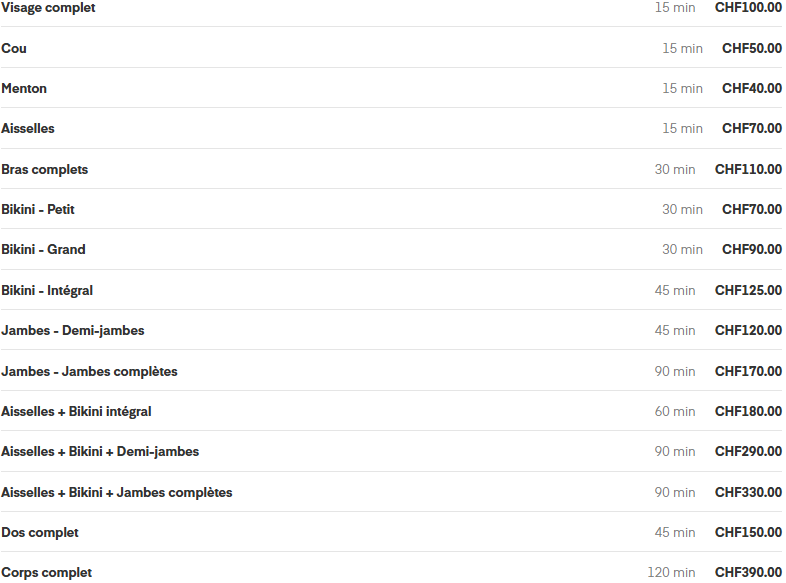
Task: Click the 60 min duration label
Action: pyautogui.click(x=675, y=412)
